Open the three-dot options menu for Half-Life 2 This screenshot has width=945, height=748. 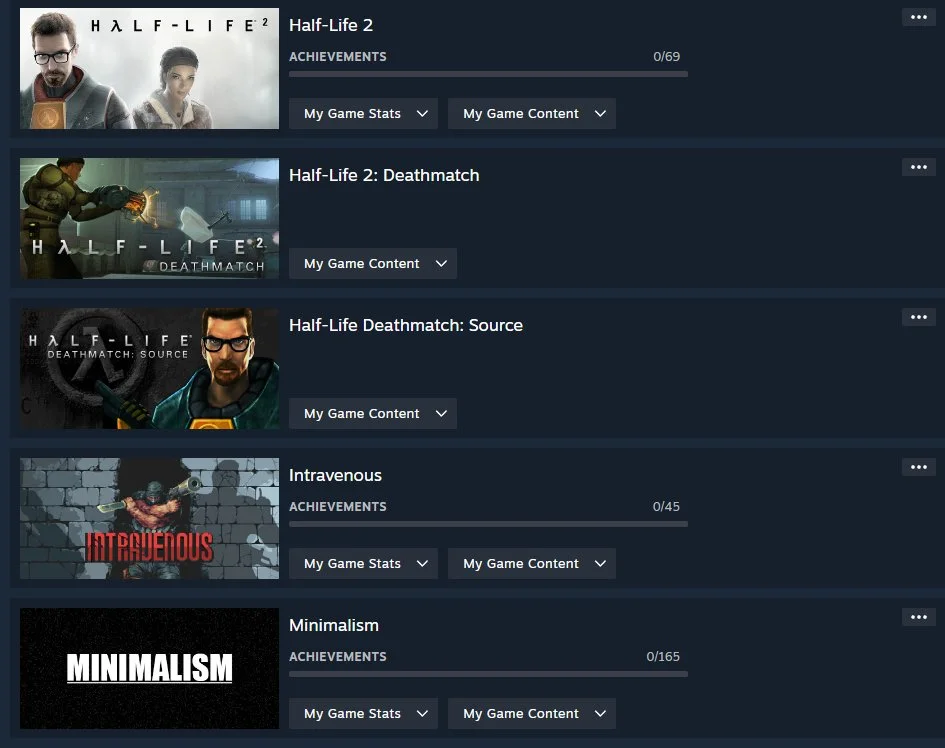click(x=918, y=17)
